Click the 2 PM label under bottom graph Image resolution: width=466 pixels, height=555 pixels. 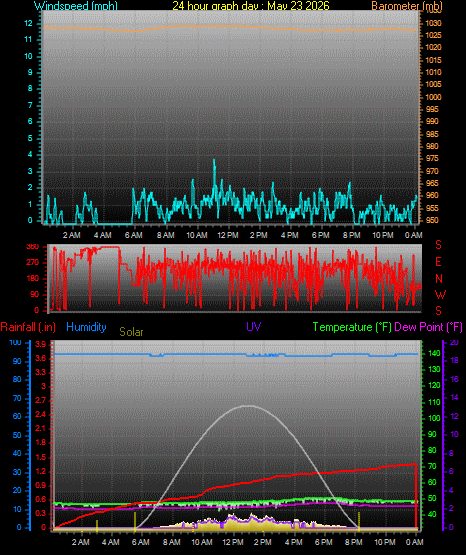[263, 542]
